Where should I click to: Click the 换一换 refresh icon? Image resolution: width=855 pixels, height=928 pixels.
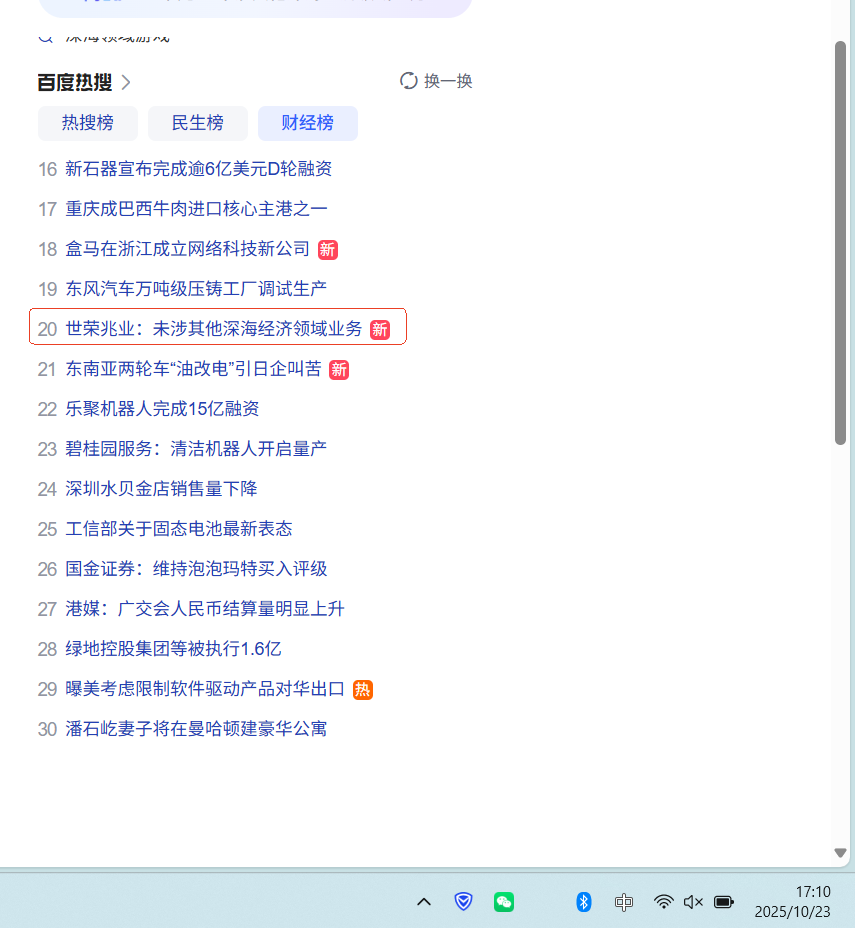pyautogui.click(x=408, y=81)
